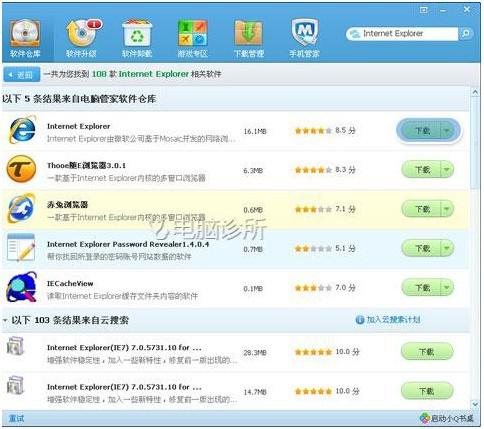
Task: Click the 16.1MB size value
Action: (x=255, y=131)
